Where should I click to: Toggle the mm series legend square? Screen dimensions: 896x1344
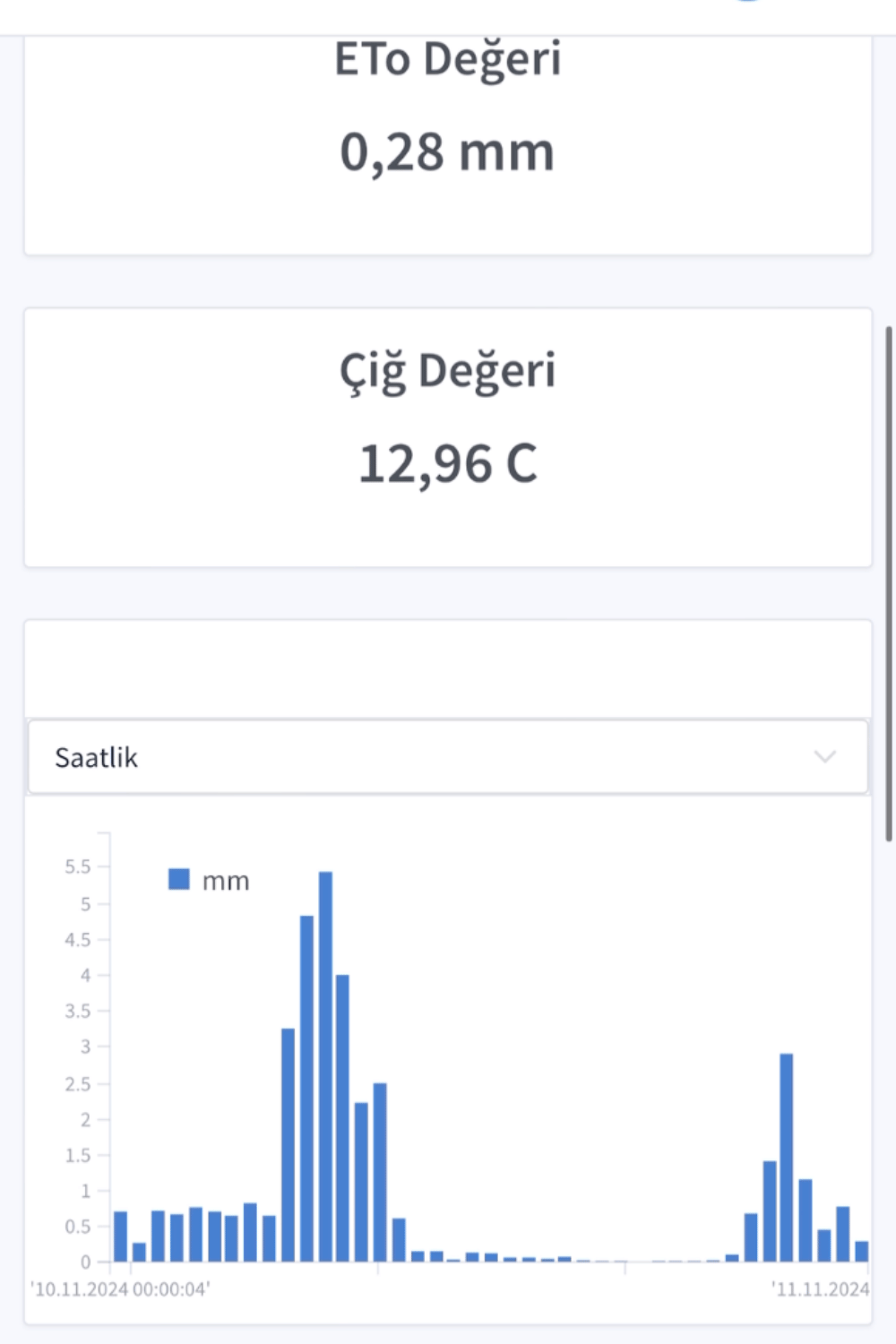179,879
